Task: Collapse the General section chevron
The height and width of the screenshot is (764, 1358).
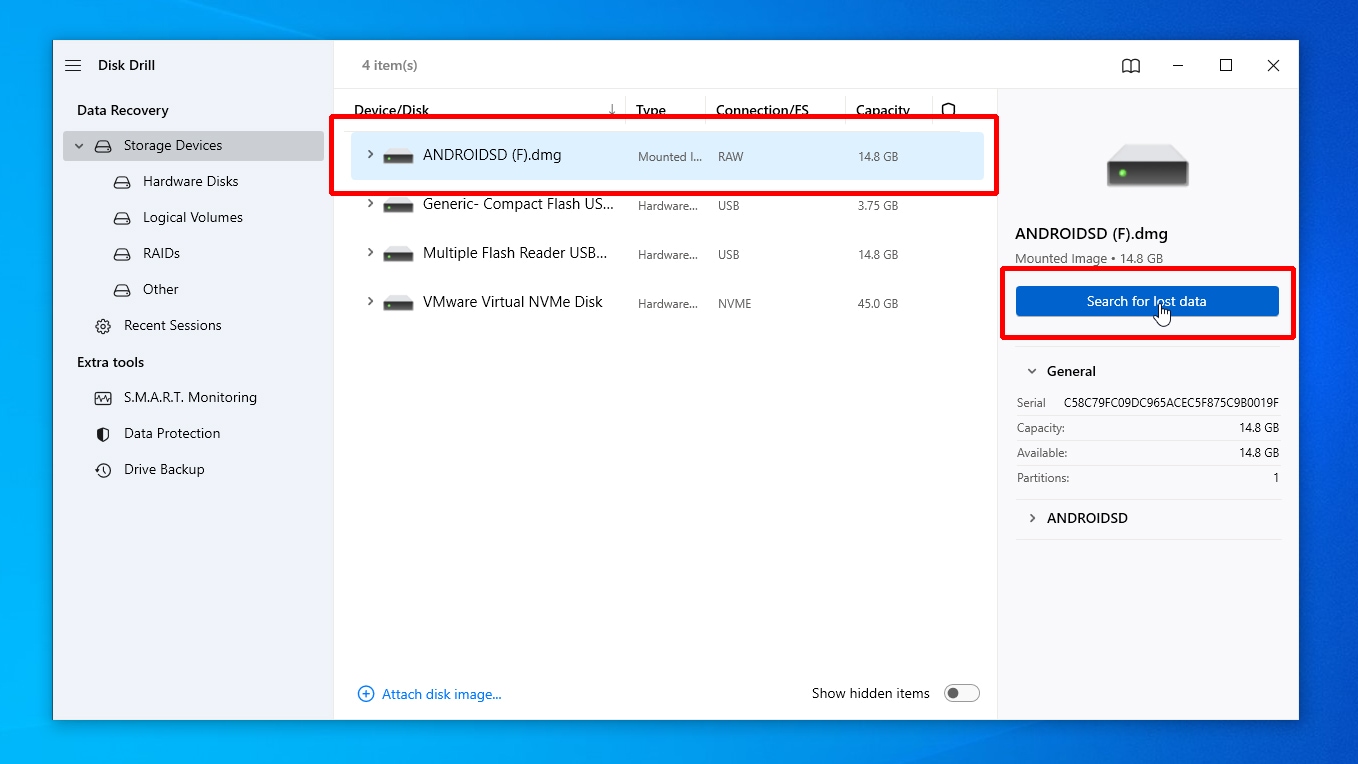Action: (1032, 371)
